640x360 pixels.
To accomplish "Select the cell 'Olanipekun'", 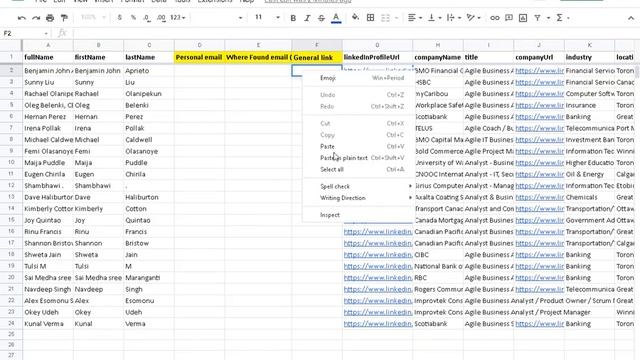I will click(x=149, y=93).
